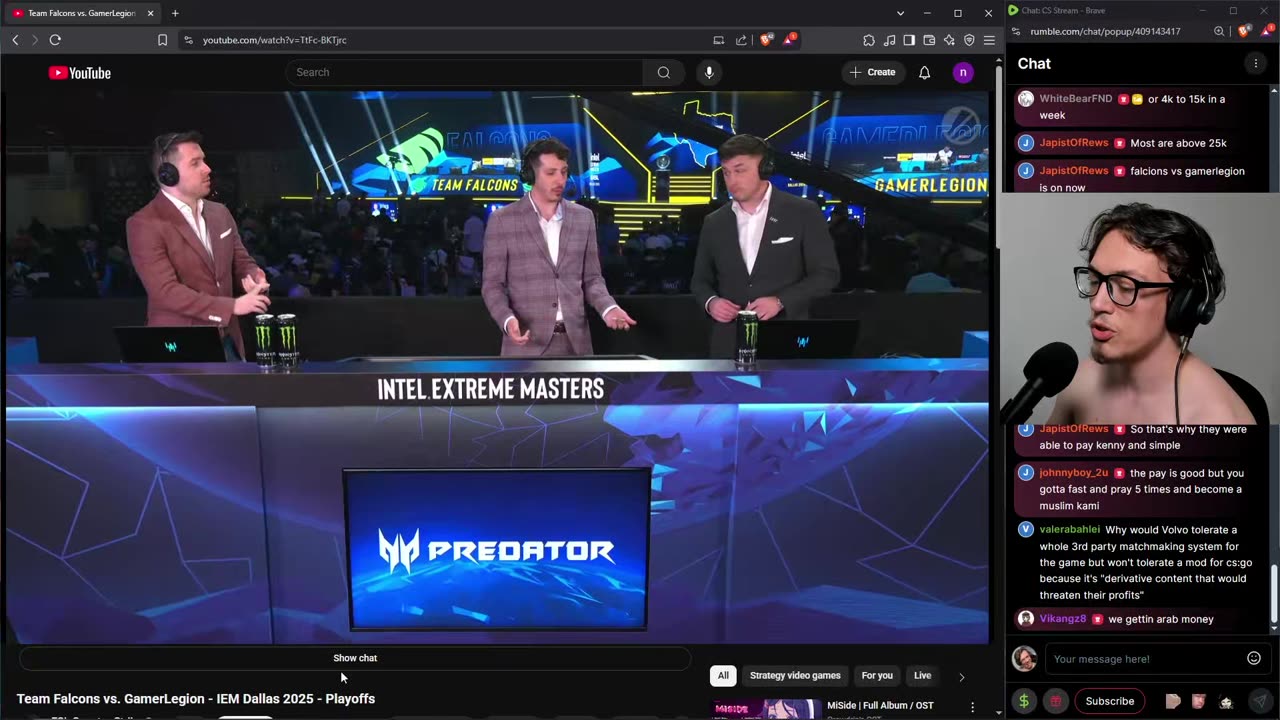Viewport: 1280px width, 720px height.
Task: Select the Strategy video games chip
Action: (x=795, y=675)
